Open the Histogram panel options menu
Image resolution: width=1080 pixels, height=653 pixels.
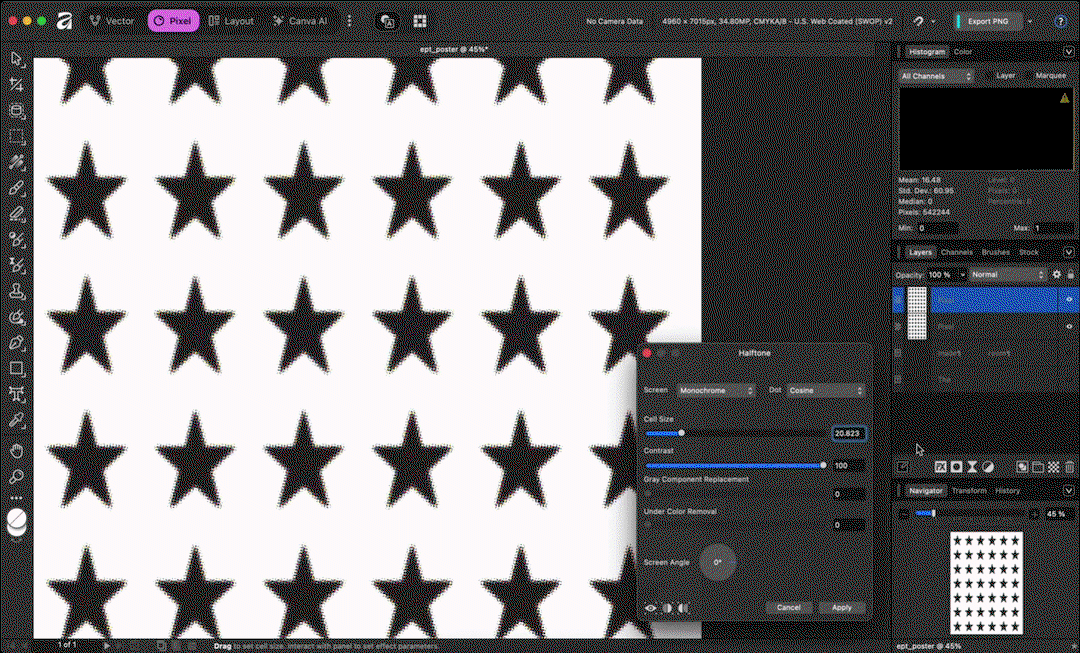(1068, 52)
